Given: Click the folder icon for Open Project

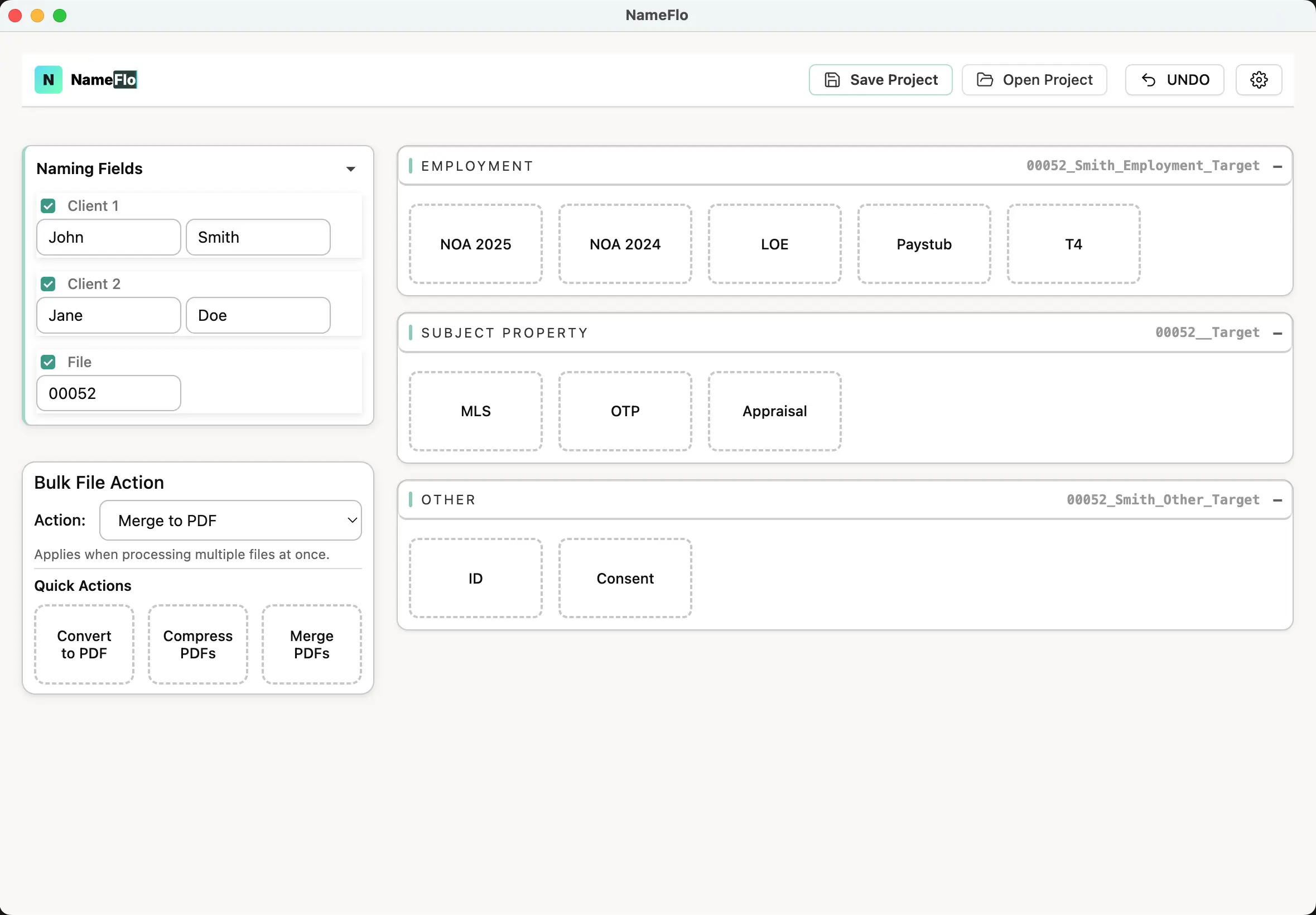Looking at the screenshot, I should 984,80.
